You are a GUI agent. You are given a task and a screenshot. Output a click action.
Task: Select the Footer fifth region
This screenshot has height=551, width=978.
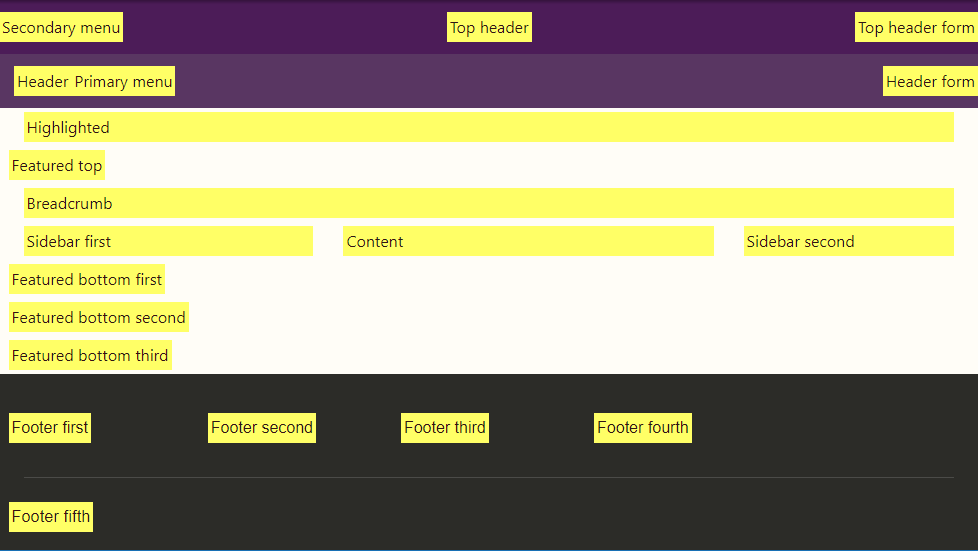pyautogui.click(x=51, y=517)
